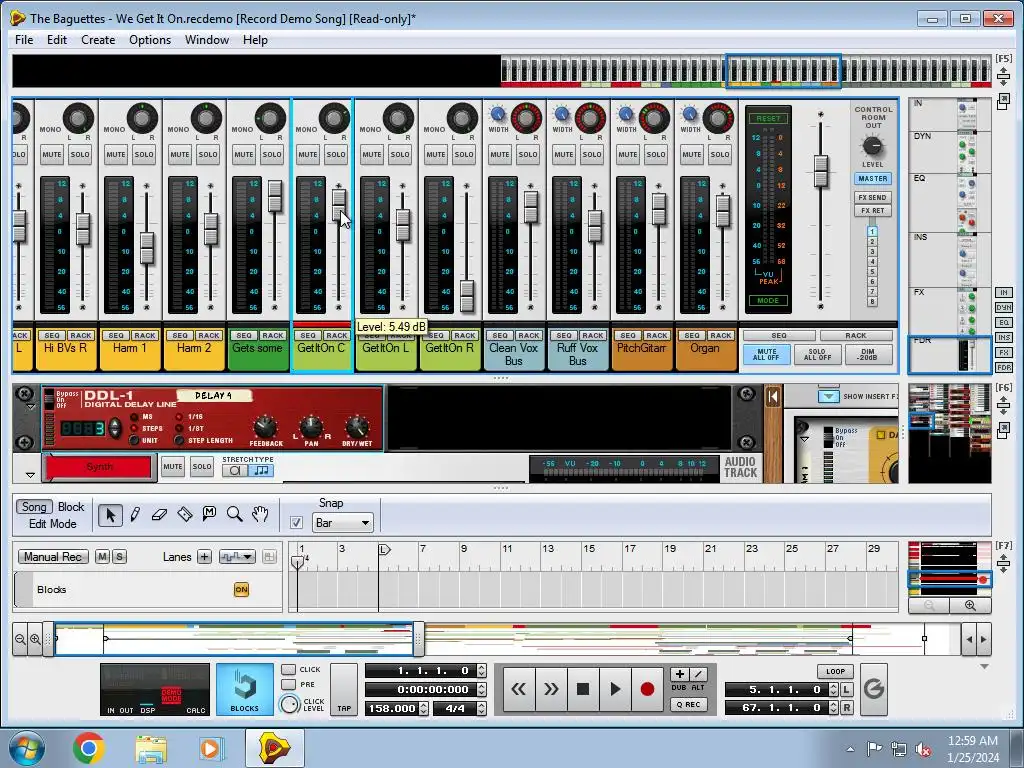Stop playback with the Stop button

coord(583,689)
